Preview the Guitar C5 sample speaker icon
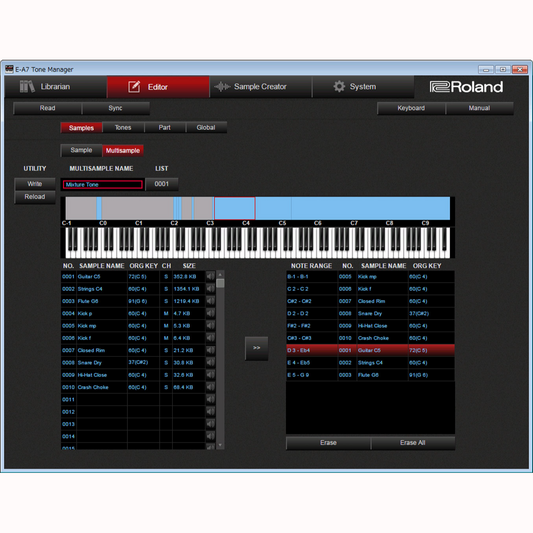533x533 pixels. [210, 276]
